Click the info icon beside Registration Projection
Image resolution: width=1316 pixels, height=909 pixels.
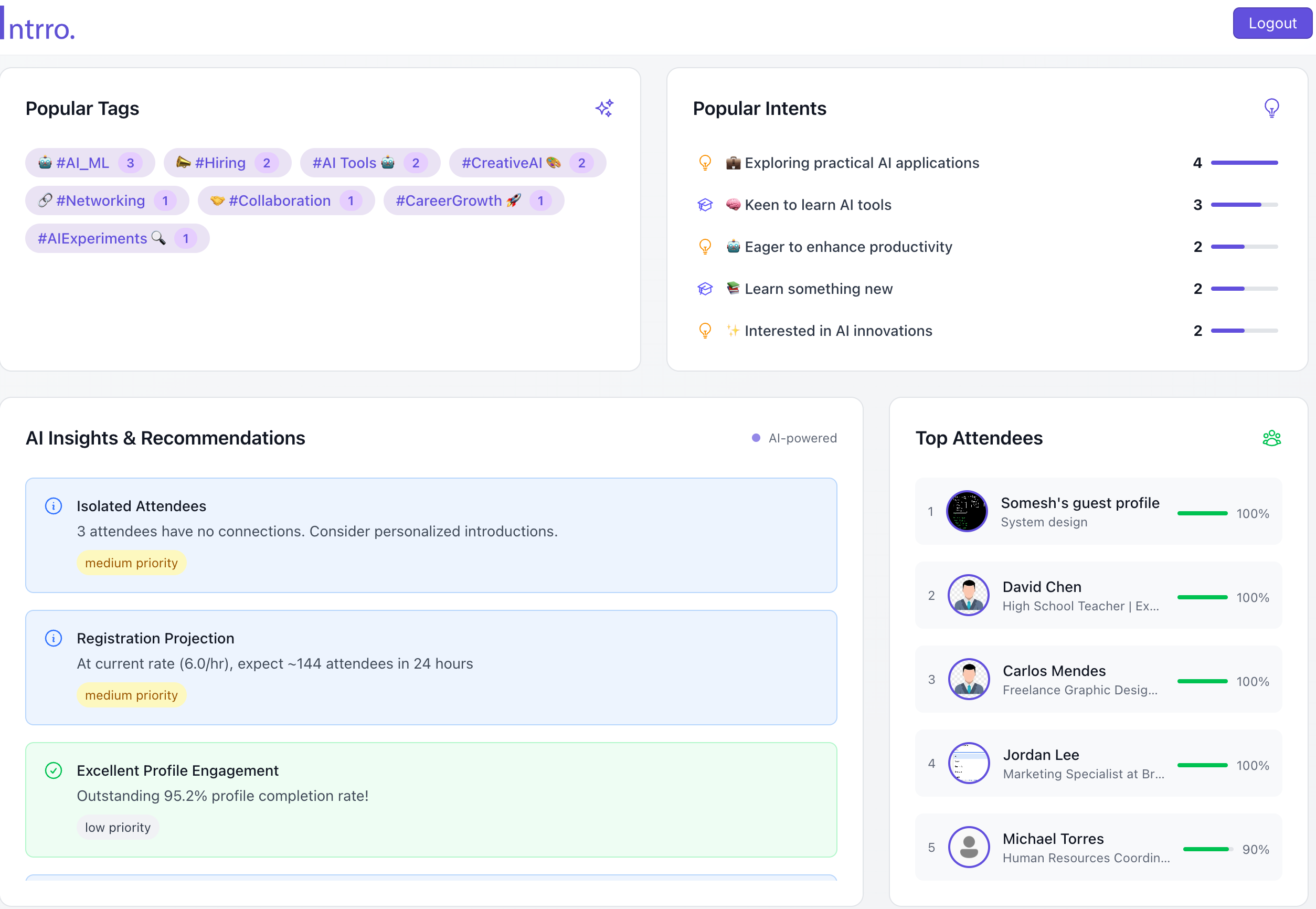click(54, 638)
